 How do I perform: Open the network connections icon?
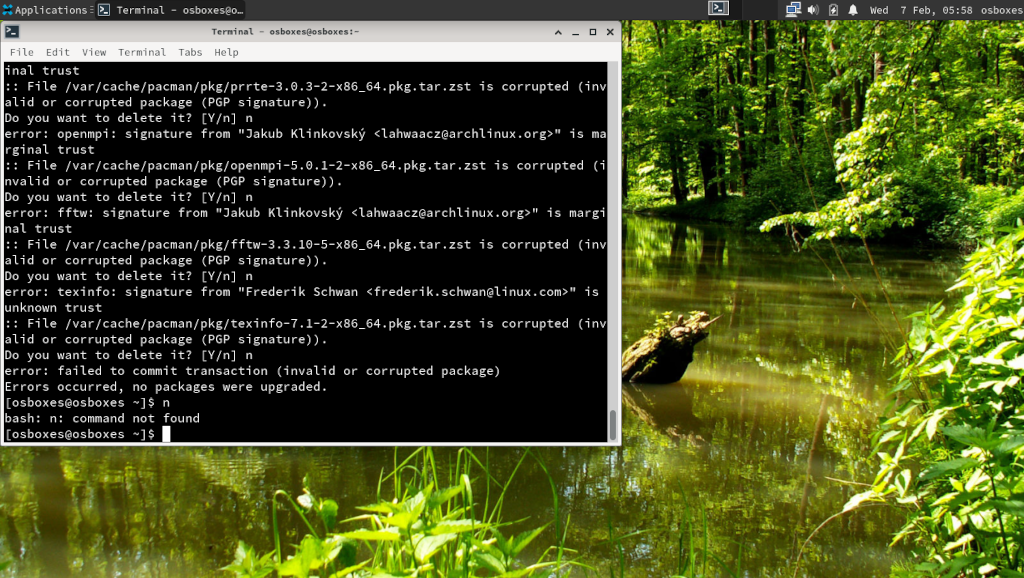pyautogui.click(x=793, y=10)
